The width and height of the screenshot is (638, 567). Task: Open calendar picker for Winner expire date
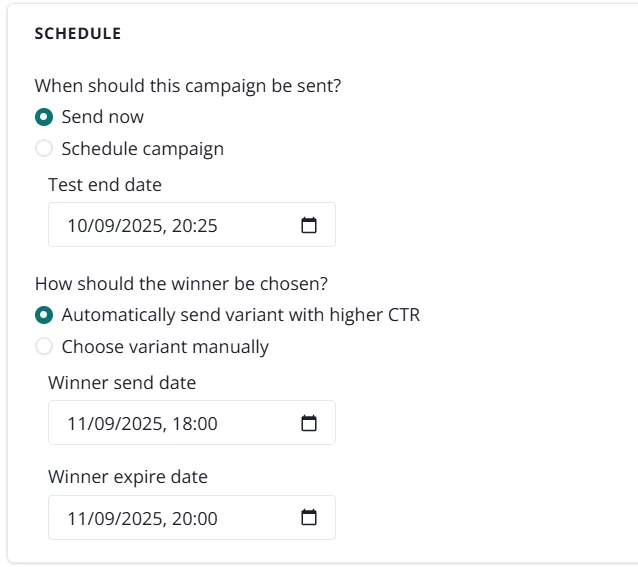click(309, 518)
